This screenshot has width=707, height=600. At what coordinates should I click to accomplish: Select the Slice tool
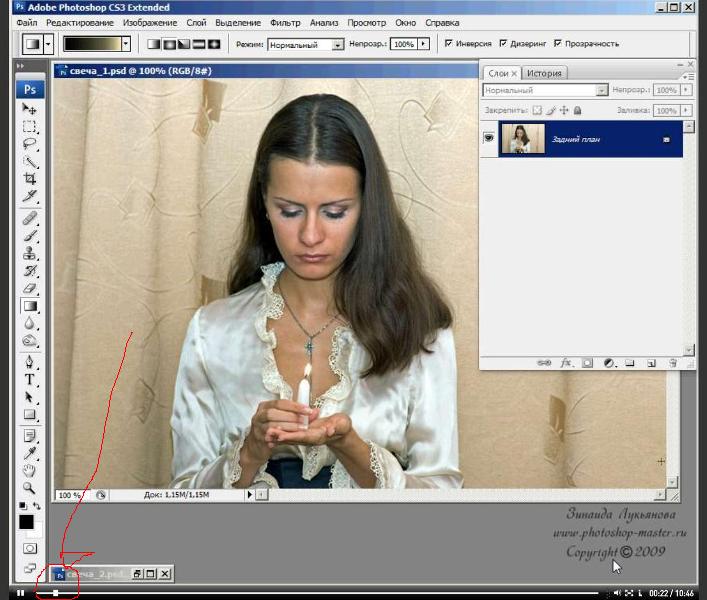click(x=29, y=196)
